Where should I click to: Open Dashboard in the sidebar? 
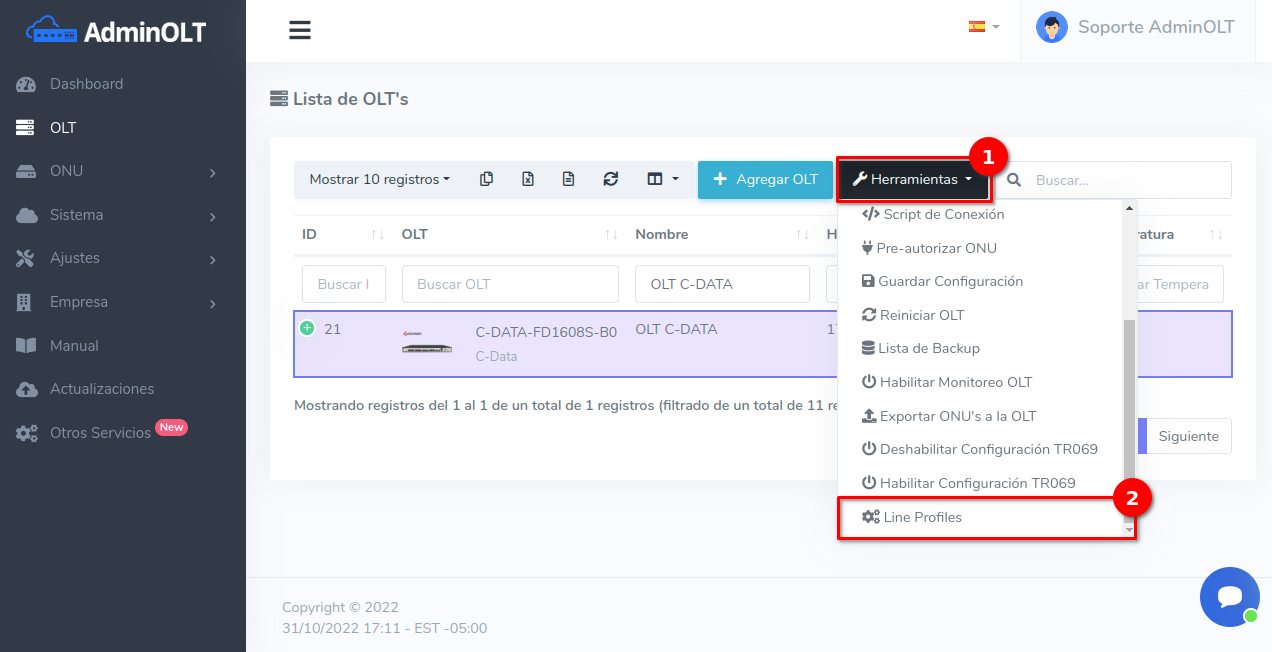point(86,84)
